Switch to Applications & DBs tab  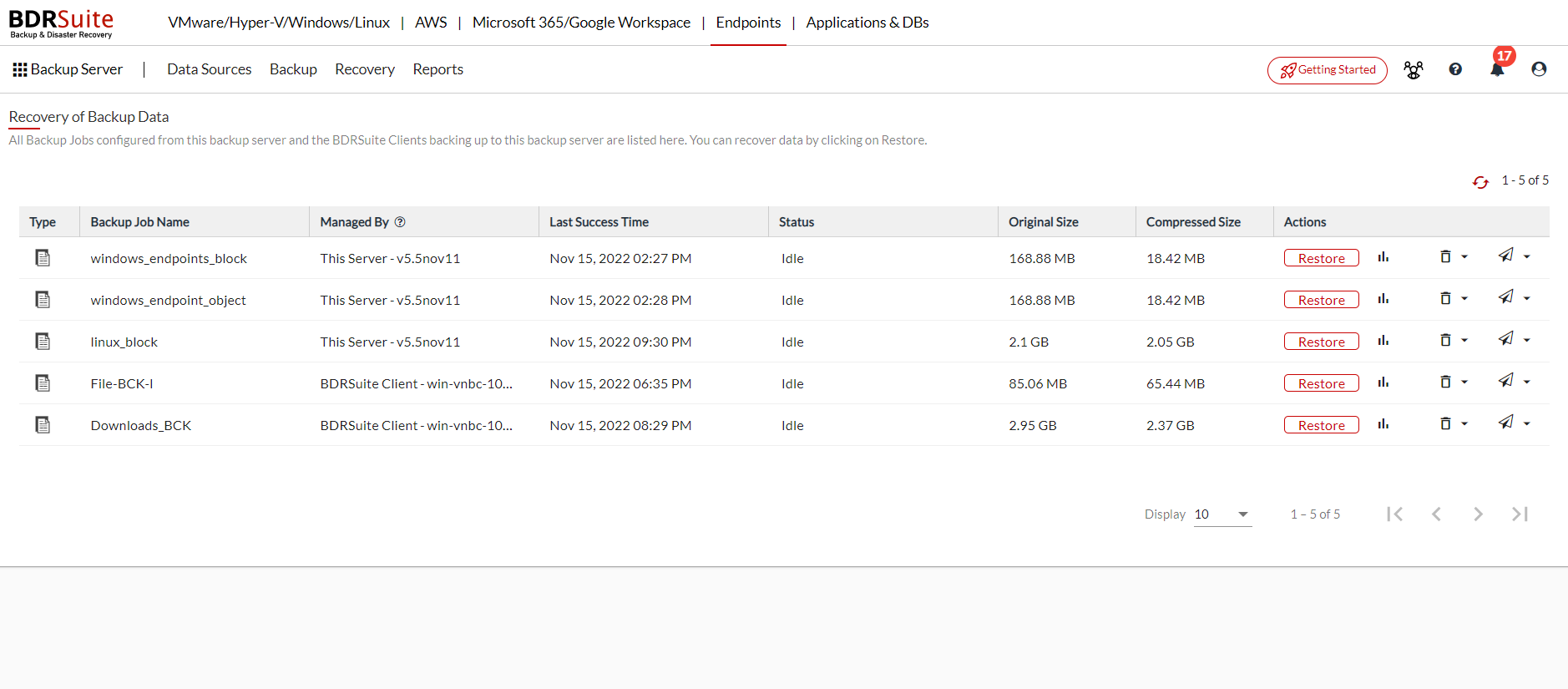(x=867, y=23)
